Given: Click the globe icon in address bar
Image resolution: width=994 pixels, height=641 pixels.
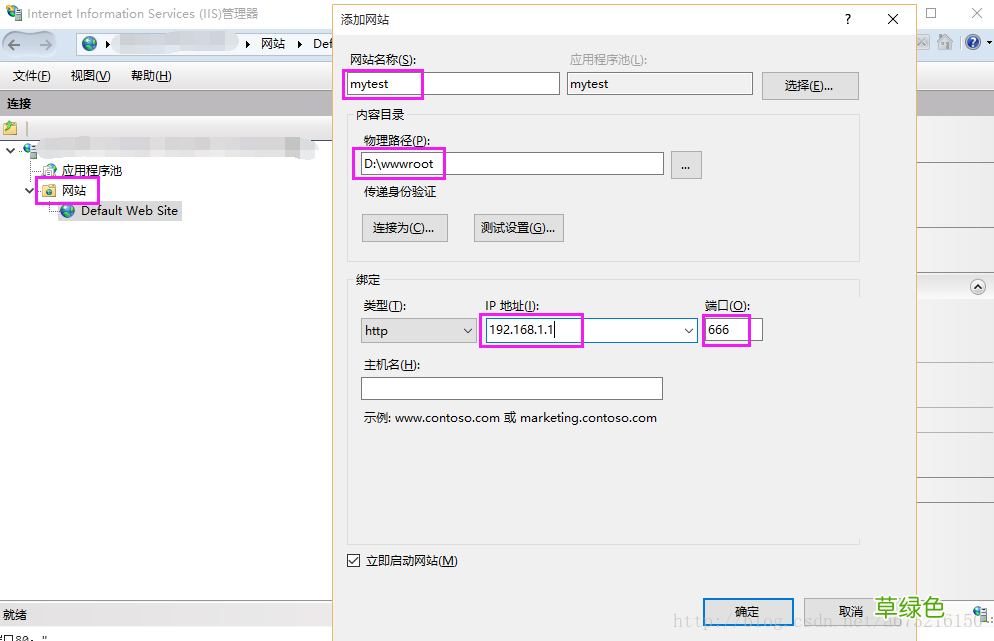Looking at the screenshot, I should point(90,44).
